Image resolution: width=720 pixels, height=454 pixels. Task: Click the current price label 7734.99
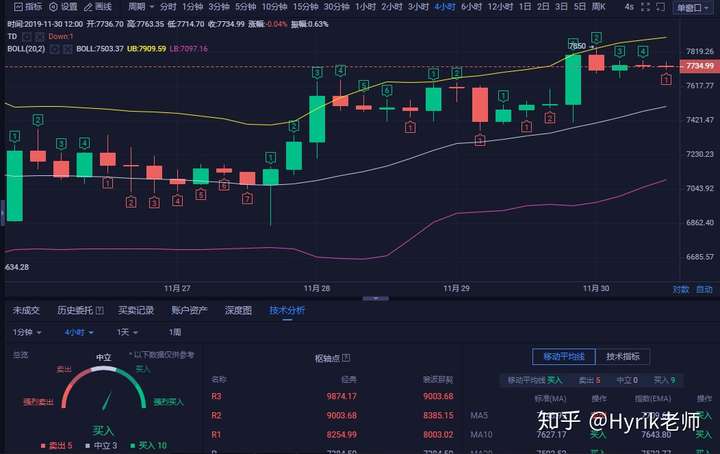tap(699, 66)
